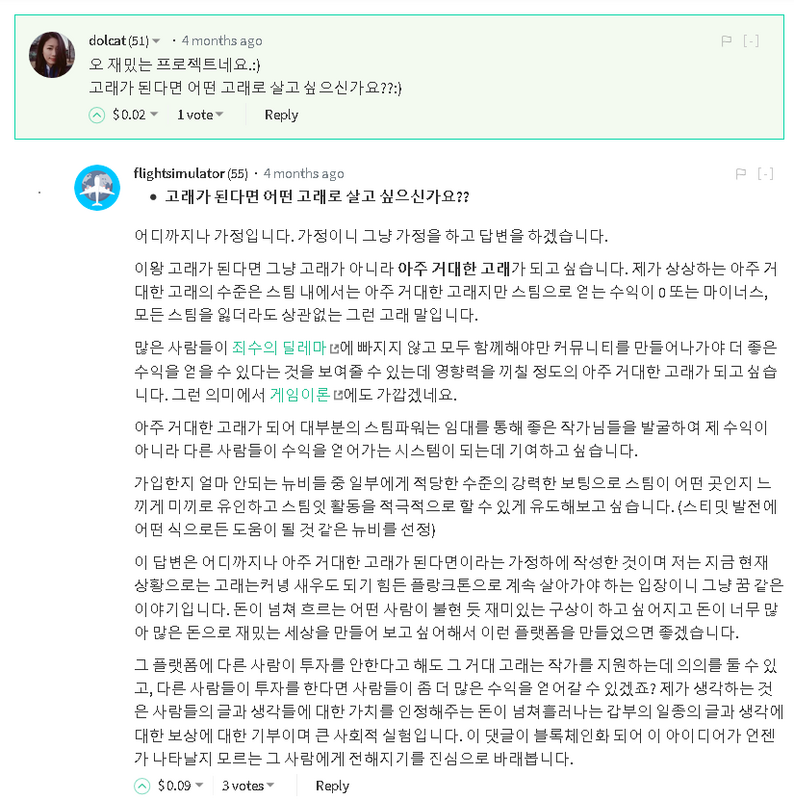Visit flightsimulator's profile name
This screenshot has height=800, width=794.
[x=179, y=173]
